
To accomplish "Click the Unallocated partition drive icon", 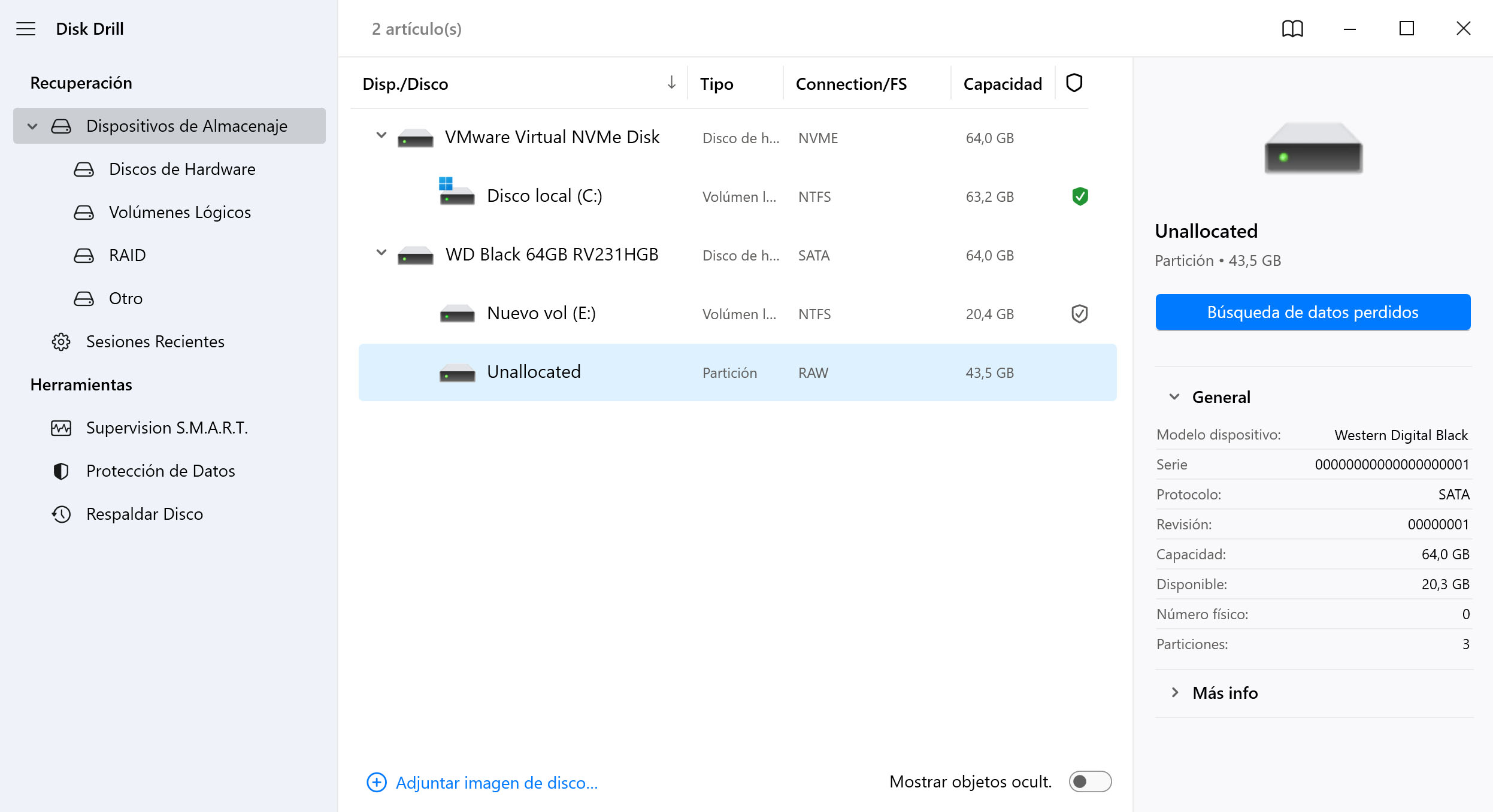I will (457, 372).
